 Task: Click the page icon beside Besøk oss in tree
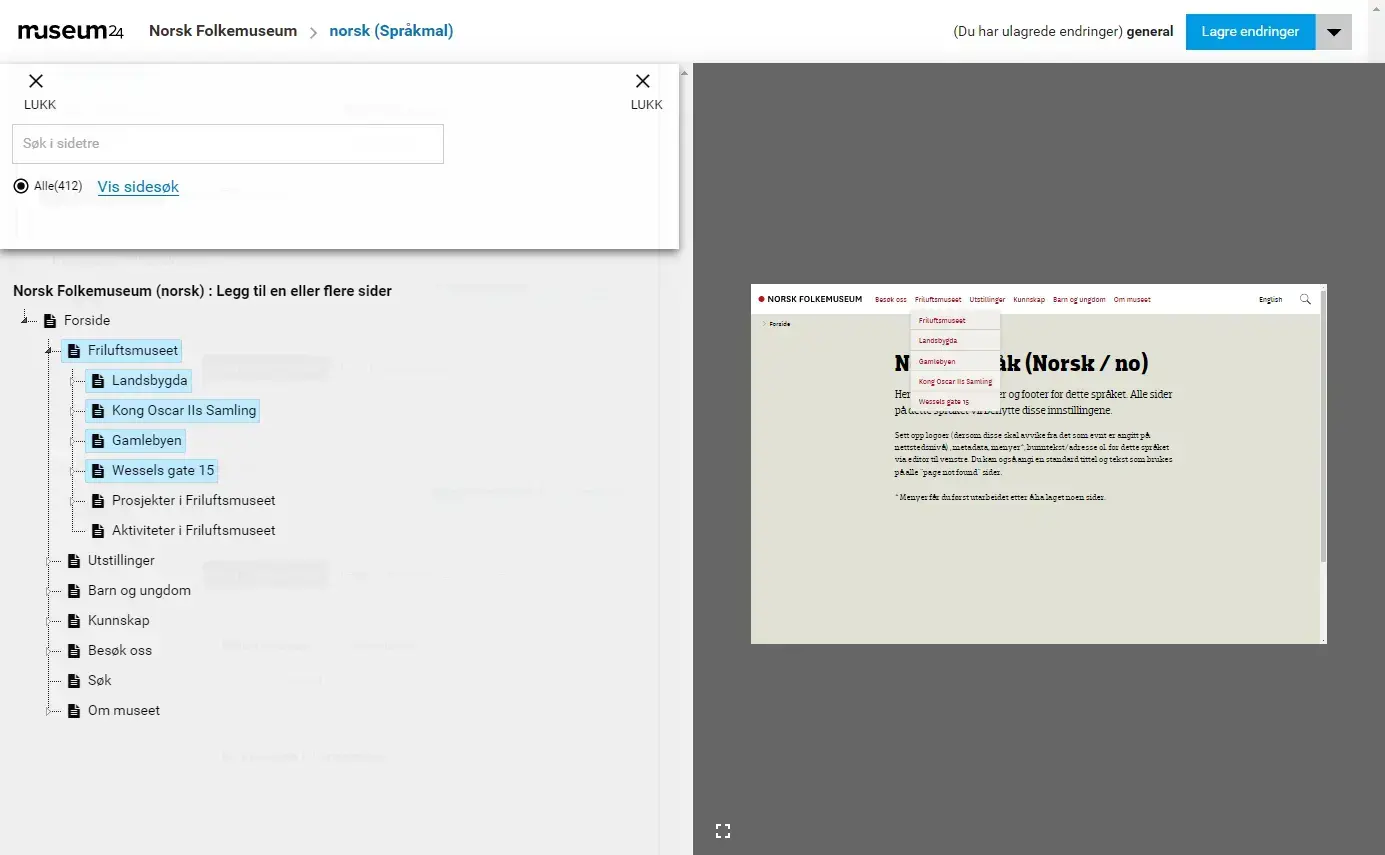click(x=74, y=651)
